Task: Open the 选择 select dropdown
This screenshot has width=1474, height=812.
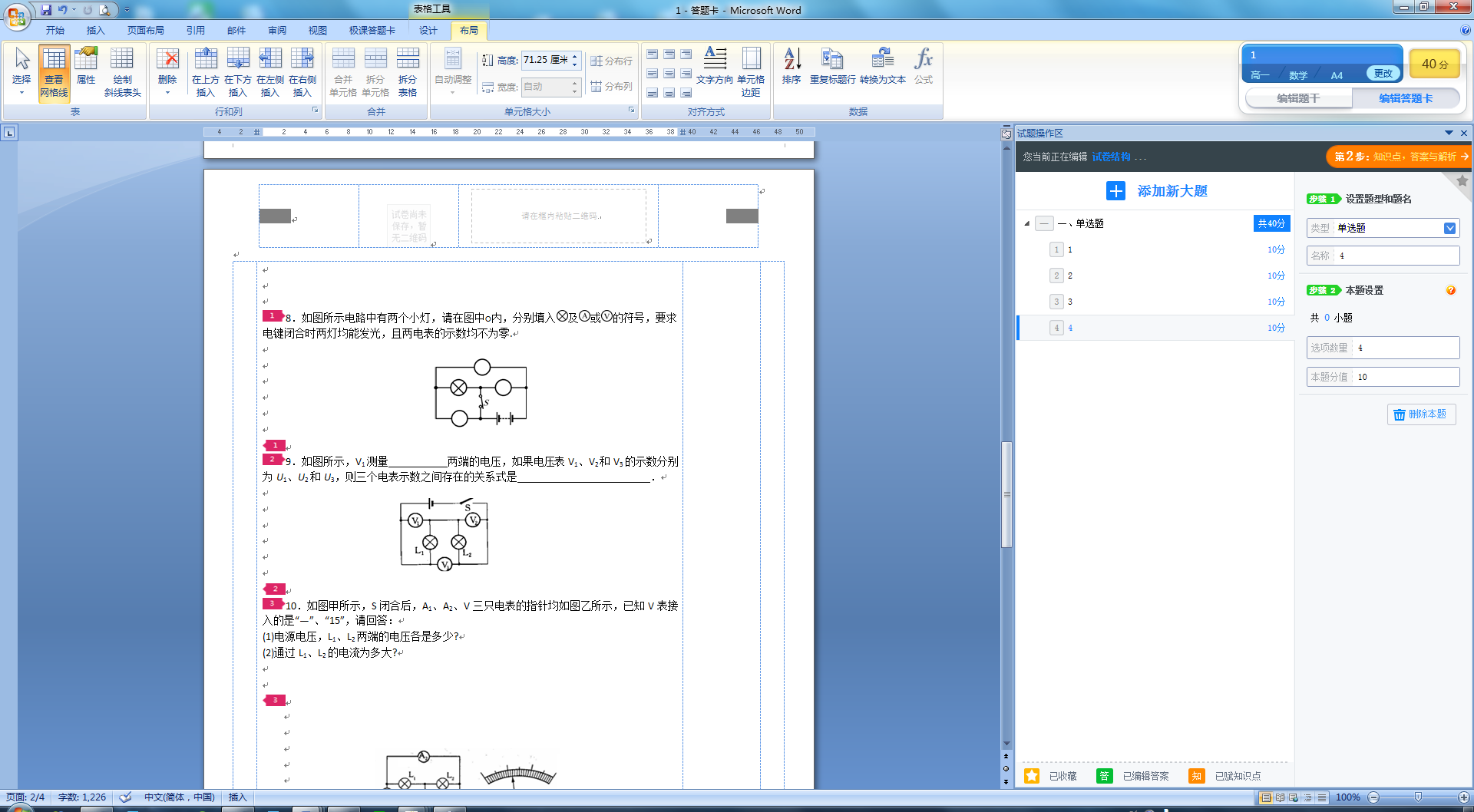Action: pos(21,72)
